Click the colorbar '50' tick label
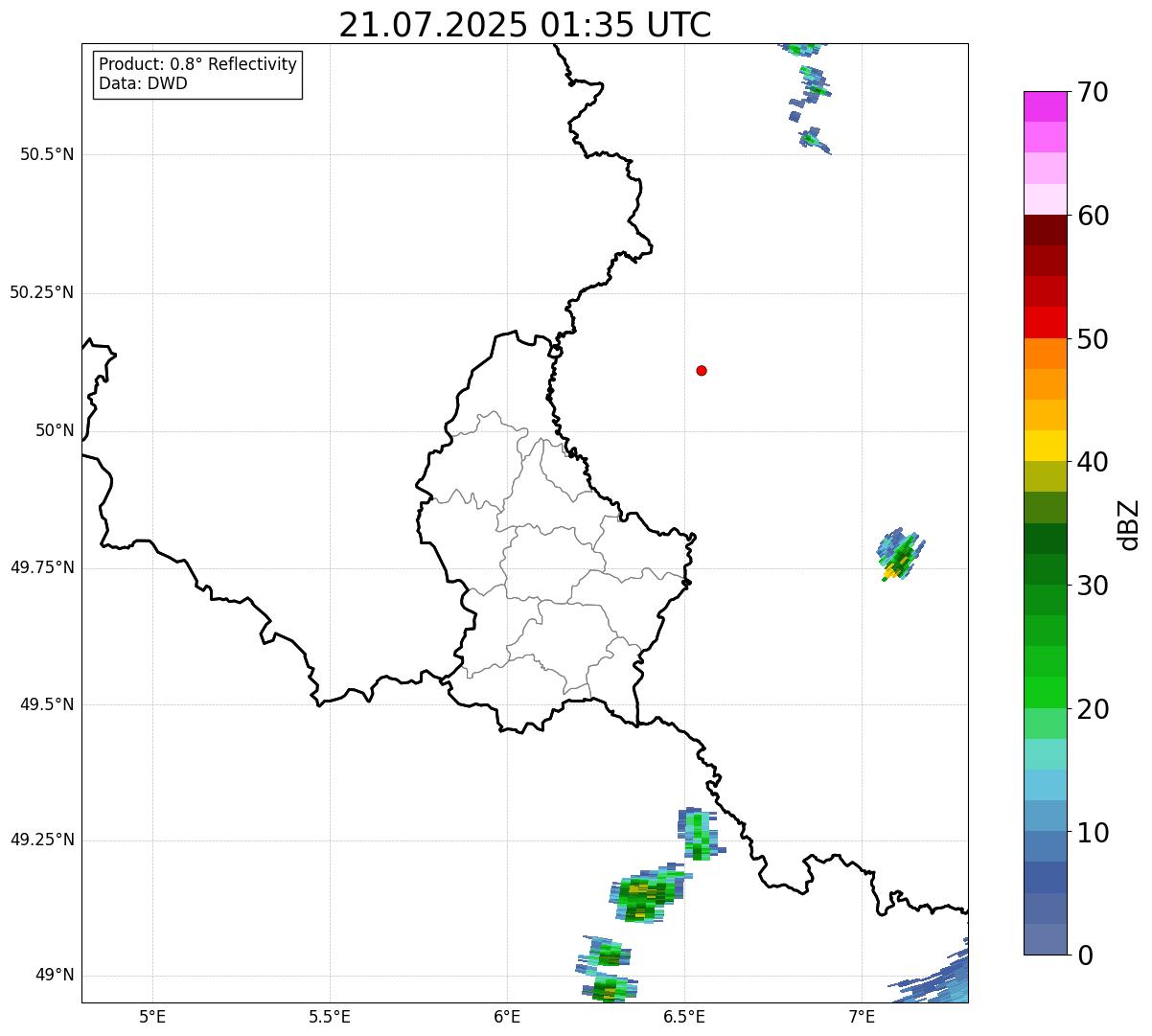The width and height of the screenshot is (1152, 1036). click(1093, 339)
